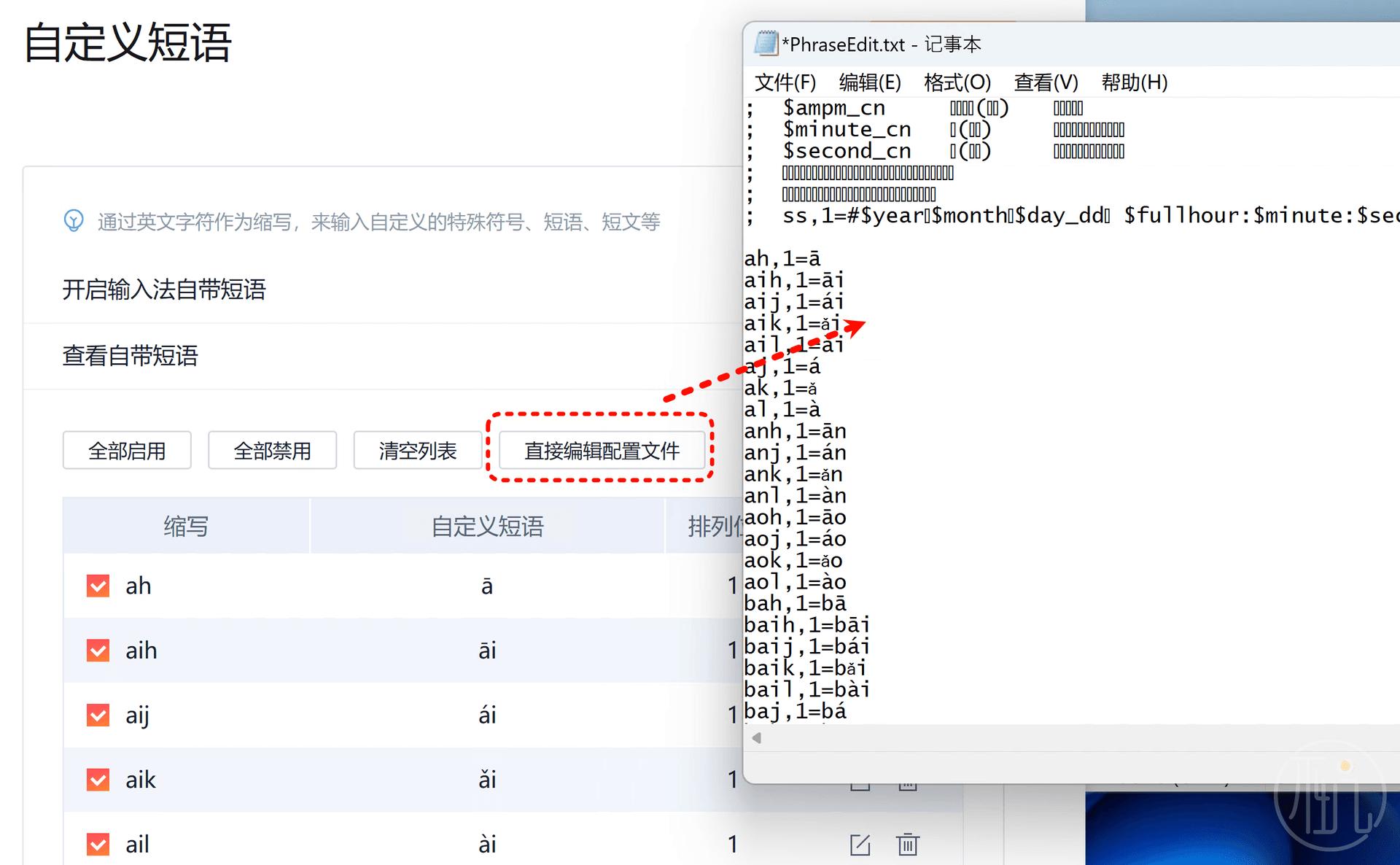The width and height of the screenshot is (1400, 865).
Task: Open the 编辑(E) menu
Action: coord(869,82)
